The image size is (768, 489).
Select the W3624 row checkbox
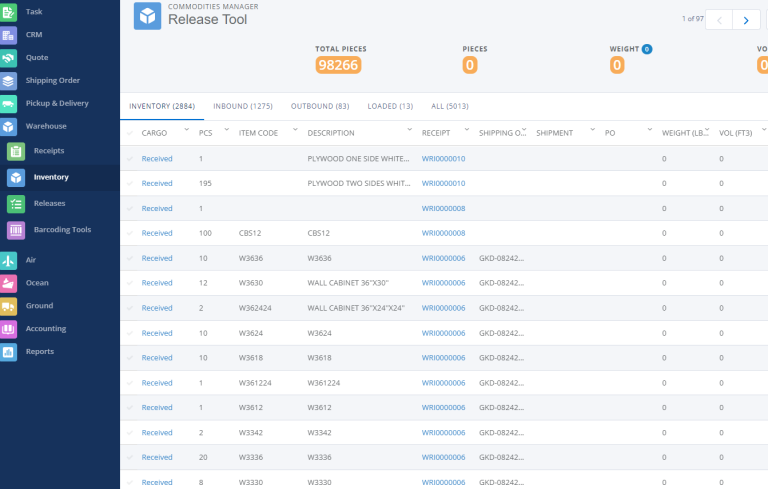coord(130,333)
